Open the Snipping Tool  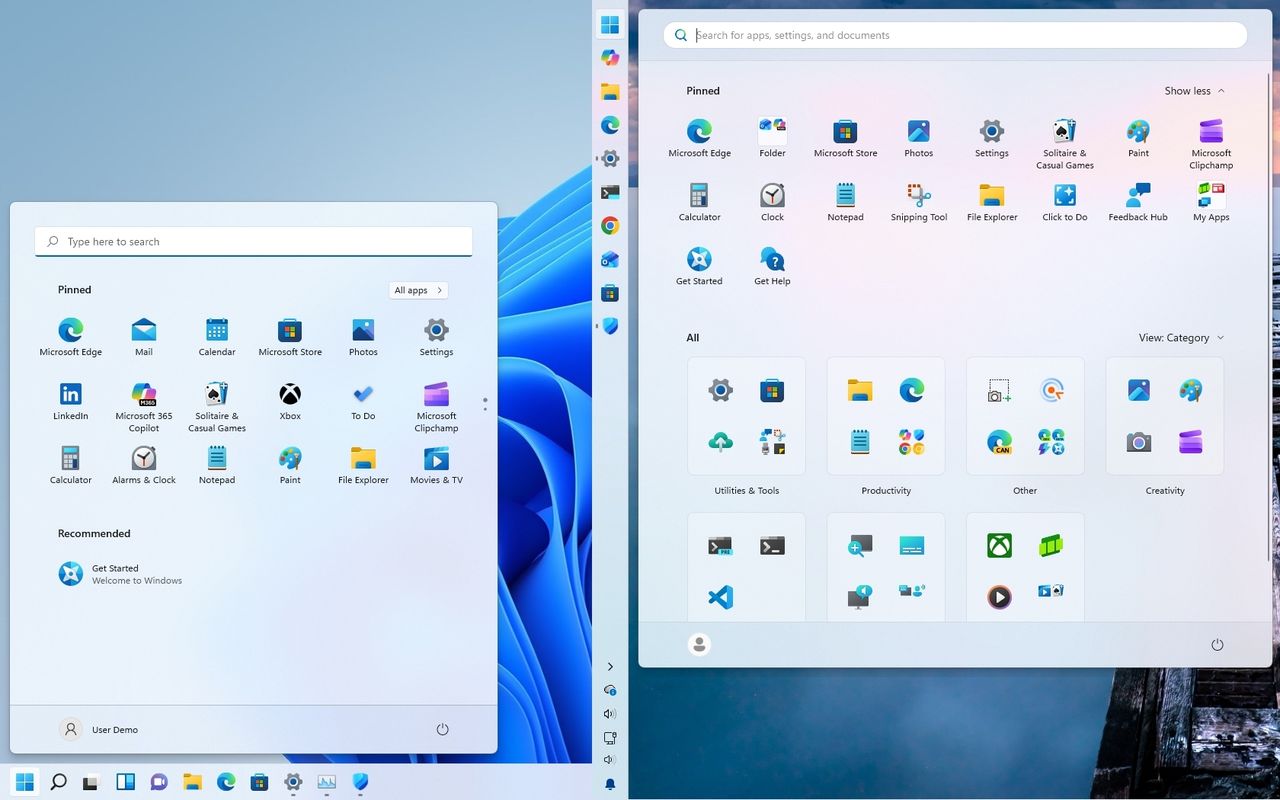point(919,202)
